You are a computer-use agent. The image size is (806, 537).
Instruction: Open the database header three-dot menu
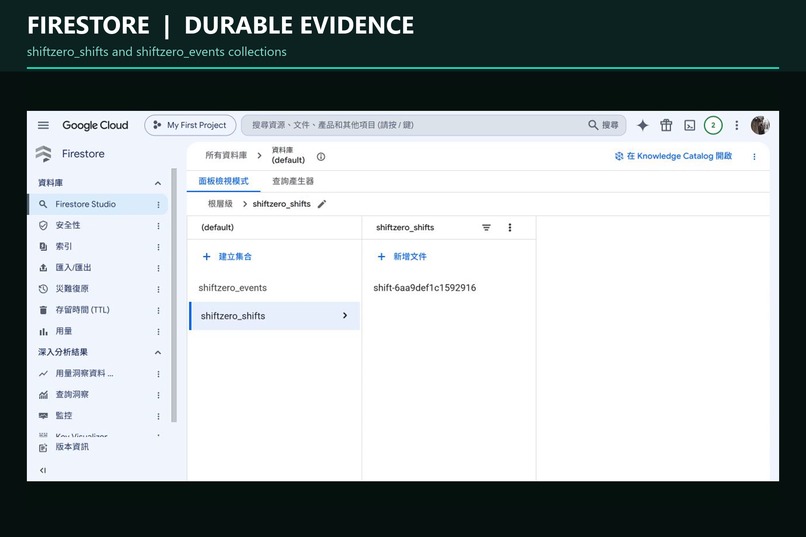754,157
